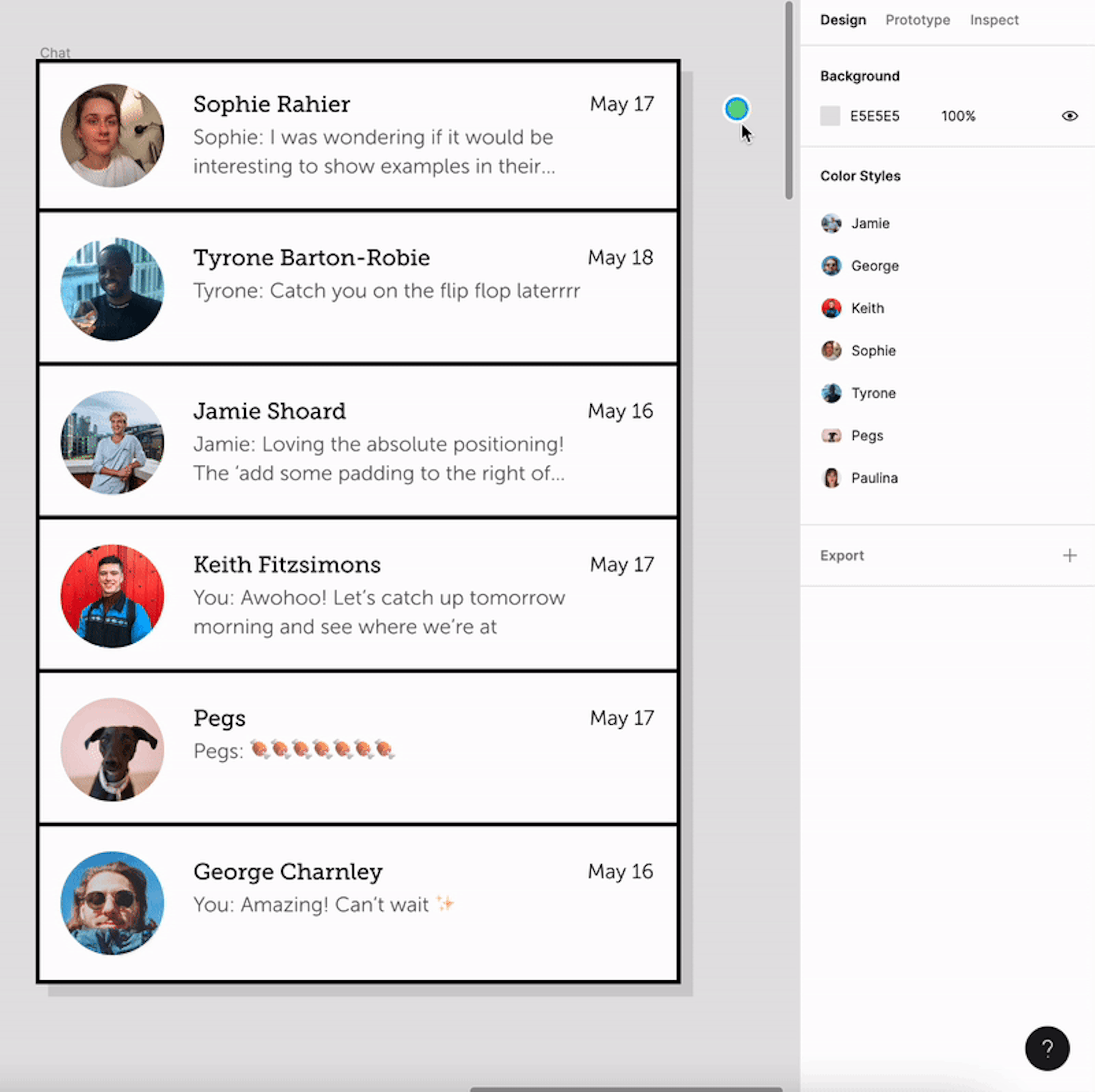Viewport: 1095px width, 1092px height.
Task: Add an export setting with plus icon
Action: click(1069, 555)
